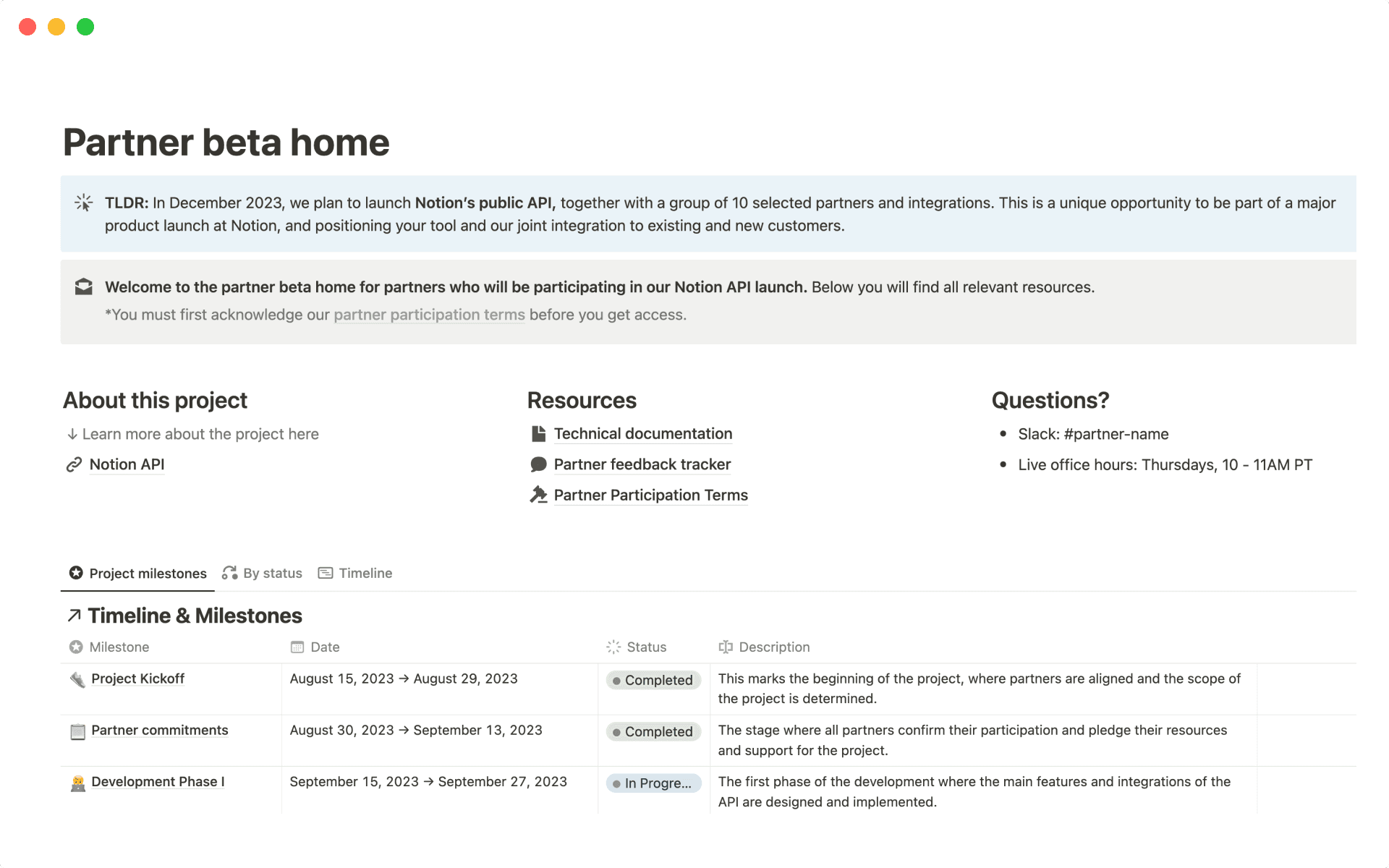Screen dimensions: 1389x868
Task: Click the speech bubble icon beside Partner feedback tracker
Action: coord(538,464)
